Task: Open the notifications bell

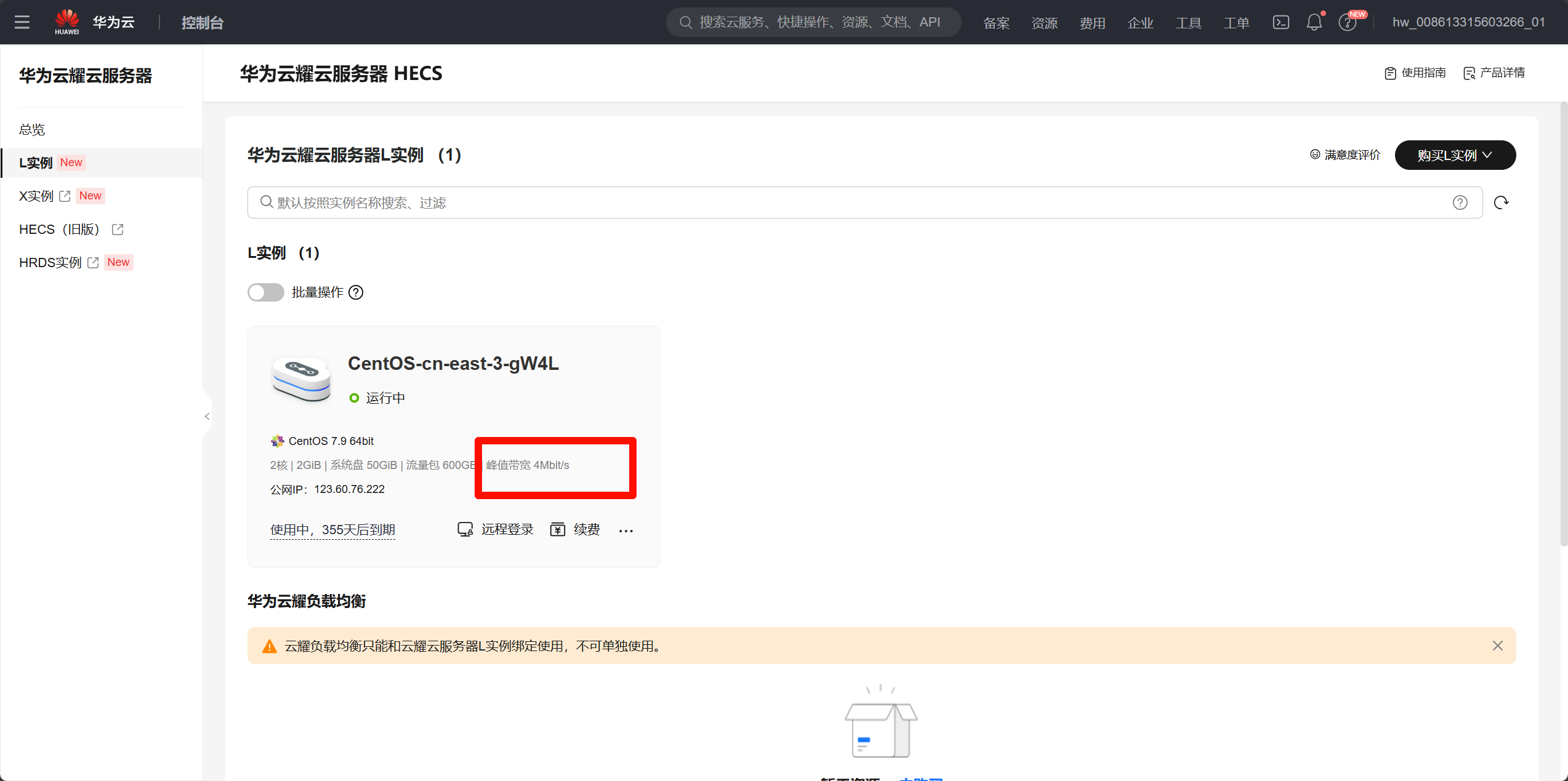Action: 1314,22
